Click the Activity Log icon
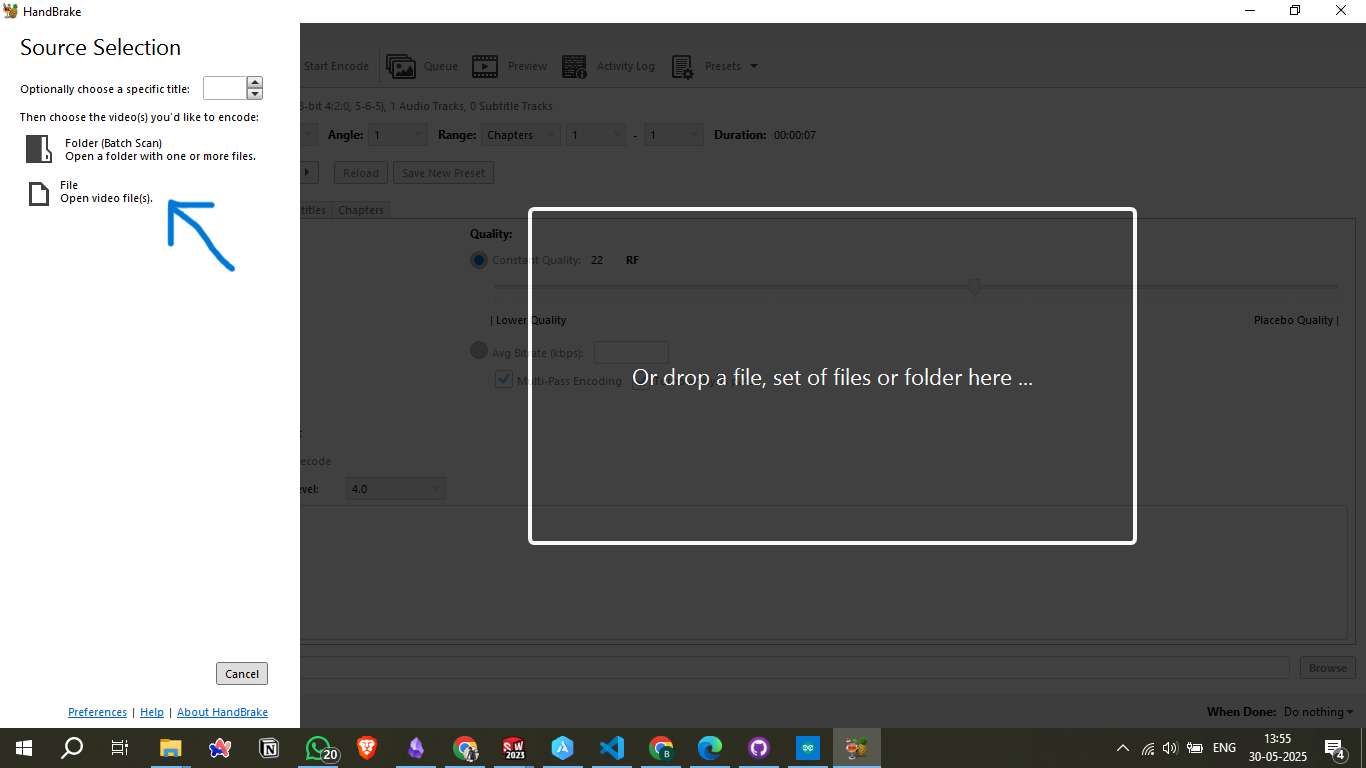This screenshot has height=768, width=1366. 574,66
